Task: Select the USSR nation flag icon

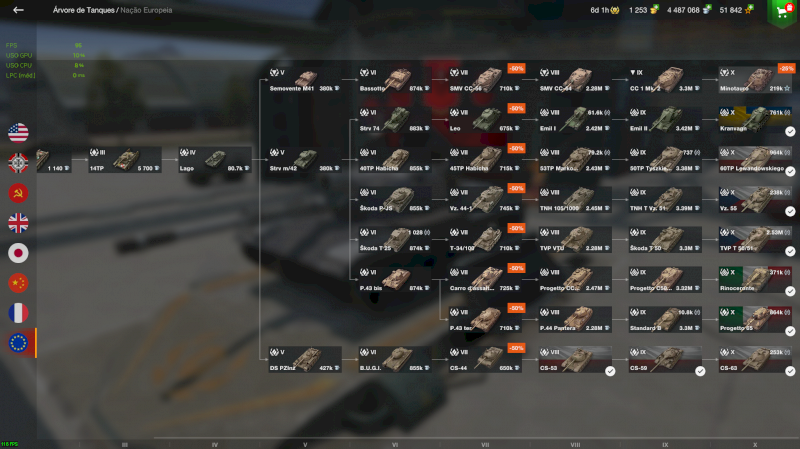Action: click(x=18, y=193)
